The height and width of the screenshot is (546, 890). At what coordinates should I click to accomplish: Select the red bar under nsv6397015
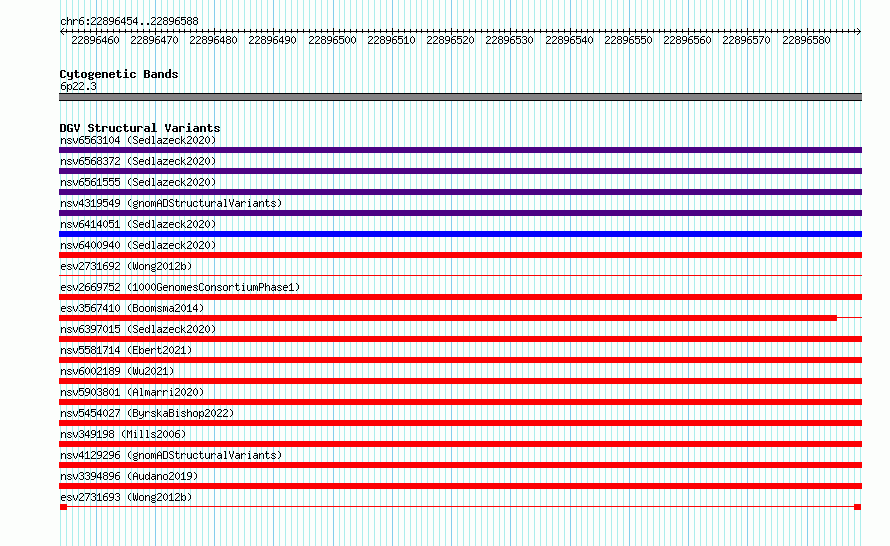460,339
